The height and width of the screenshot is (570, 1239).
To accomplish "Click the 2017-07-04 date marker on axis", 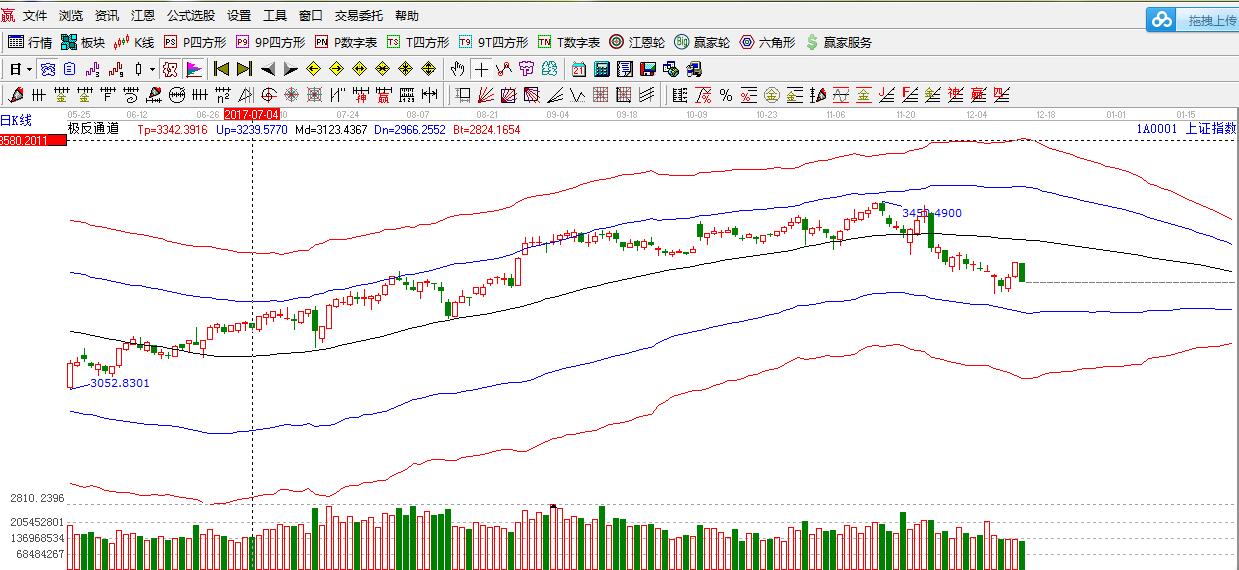I will tap(252, 115).
